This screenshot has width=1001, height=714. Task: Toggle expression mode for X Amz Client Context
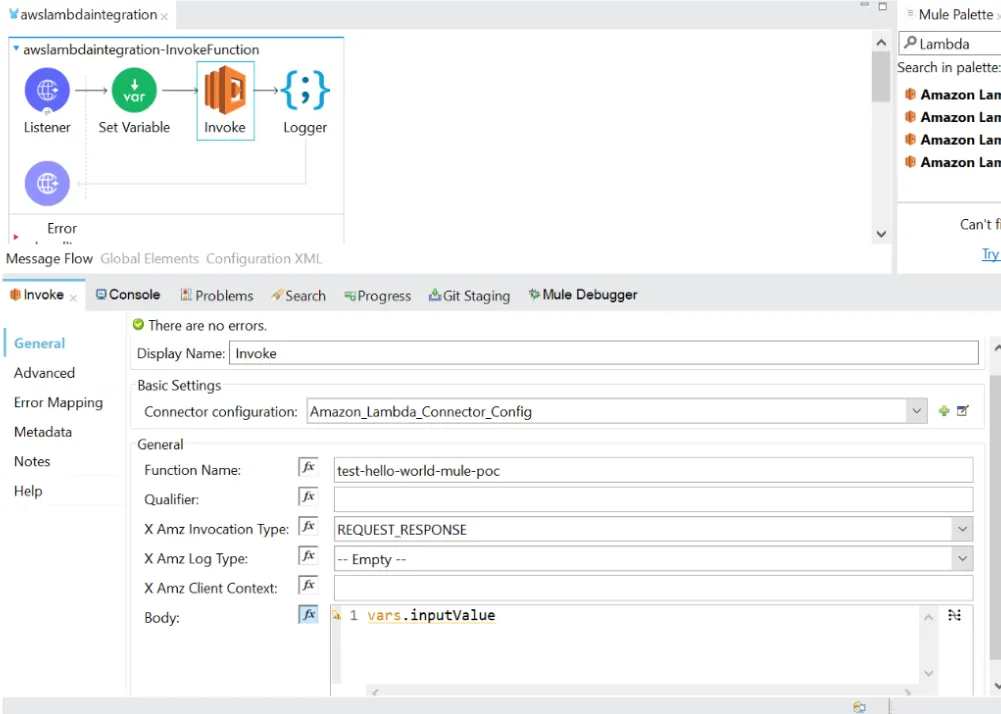[308, 584]
